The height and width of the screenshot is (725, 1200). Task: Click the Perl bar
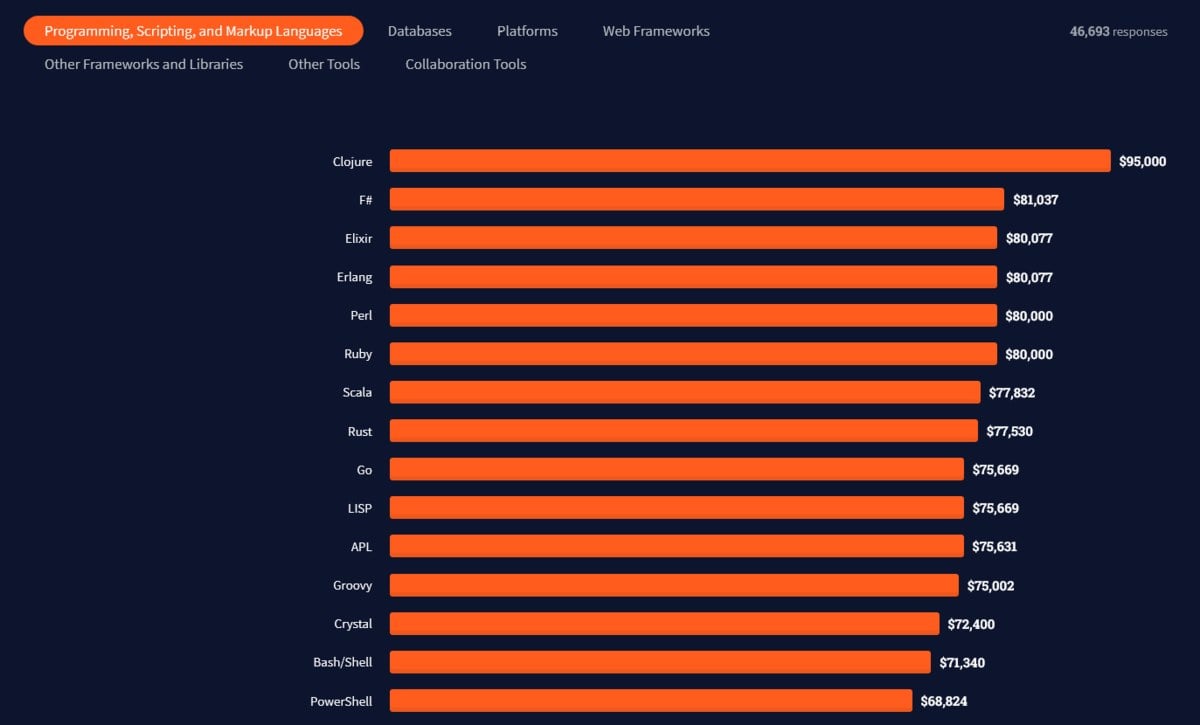693,315
